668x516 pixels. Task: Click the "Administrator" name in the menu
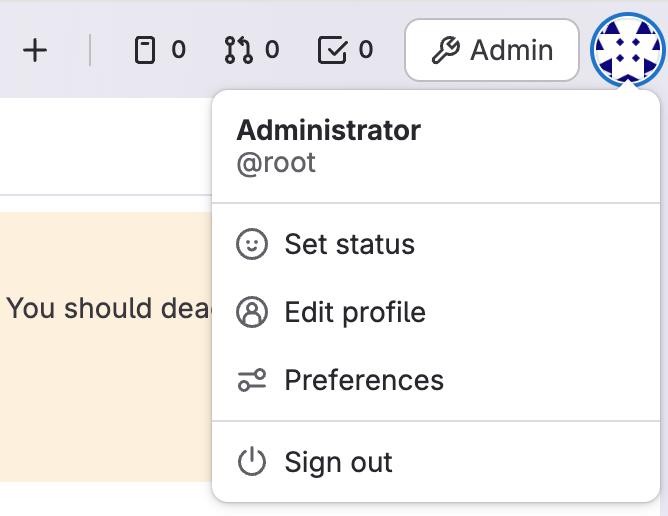(328, 130)
